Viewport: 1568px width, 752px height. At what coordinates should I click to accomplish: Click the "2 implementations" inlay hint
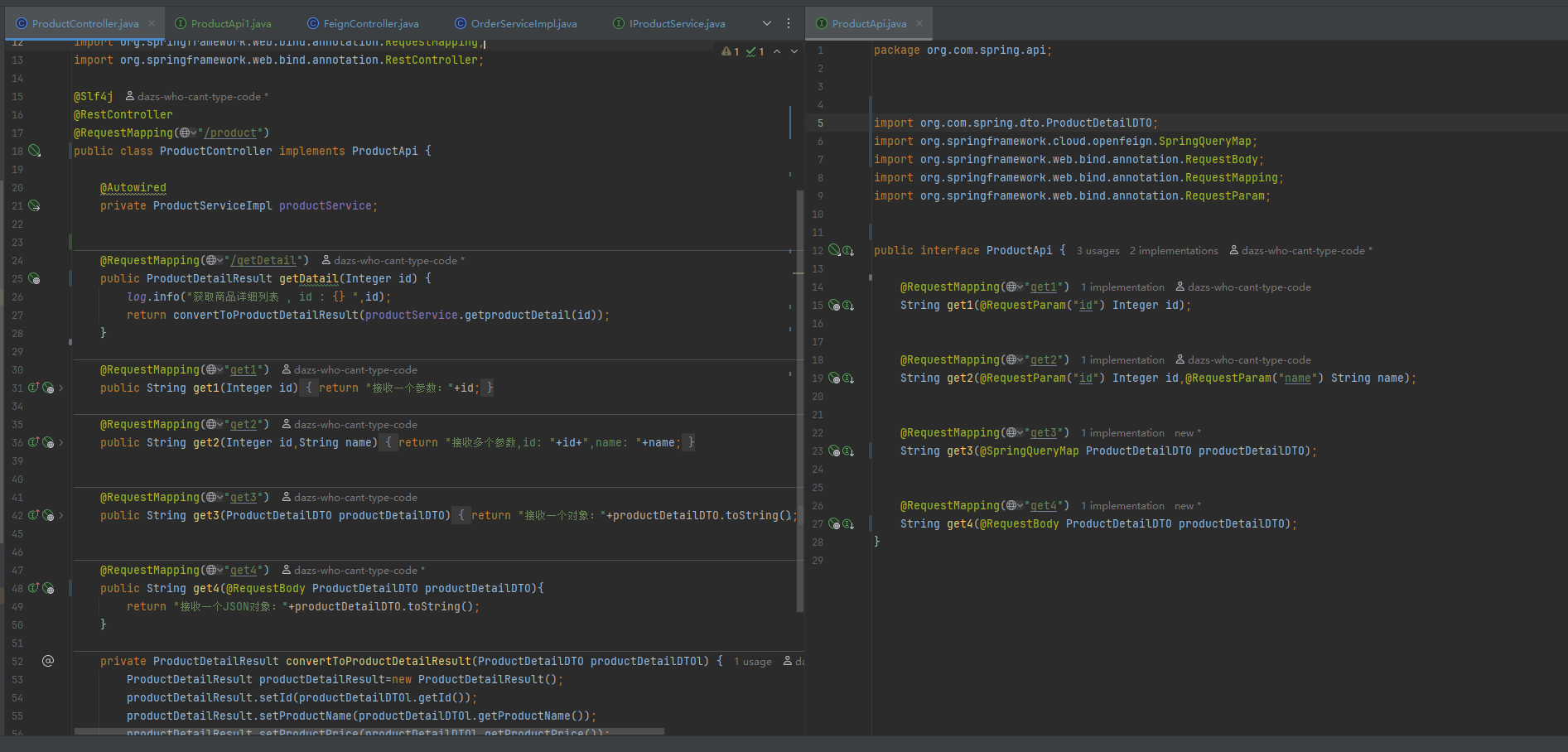click(x=1174, y=251)
